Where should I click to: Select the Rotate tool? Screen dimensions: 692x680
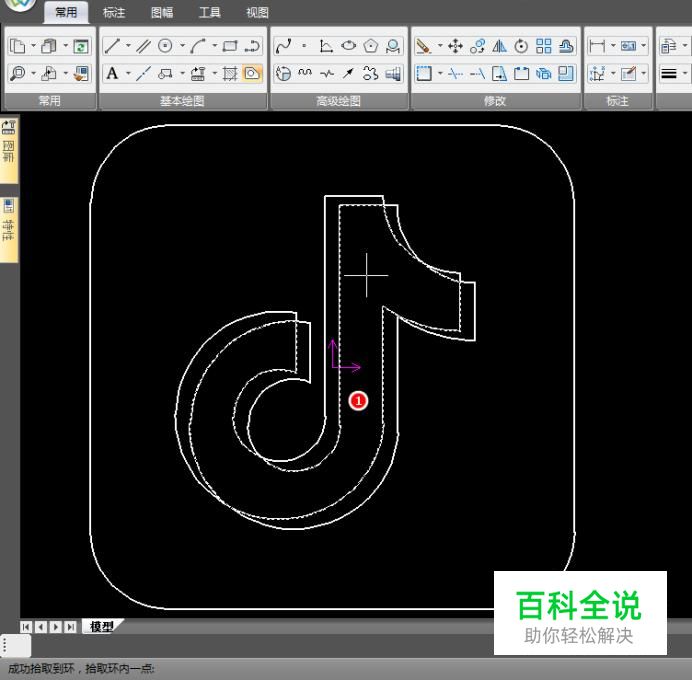pyautogui.click(x=521, y=46)
